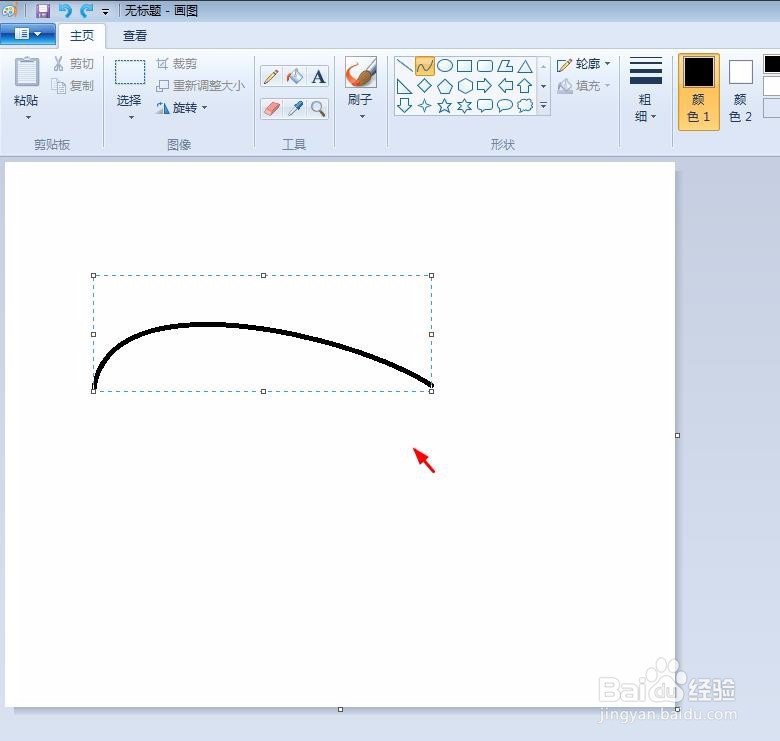Select the Eraser tool
Screen dimensions: 780x741
pyautogui.click(x=271, y=108)
